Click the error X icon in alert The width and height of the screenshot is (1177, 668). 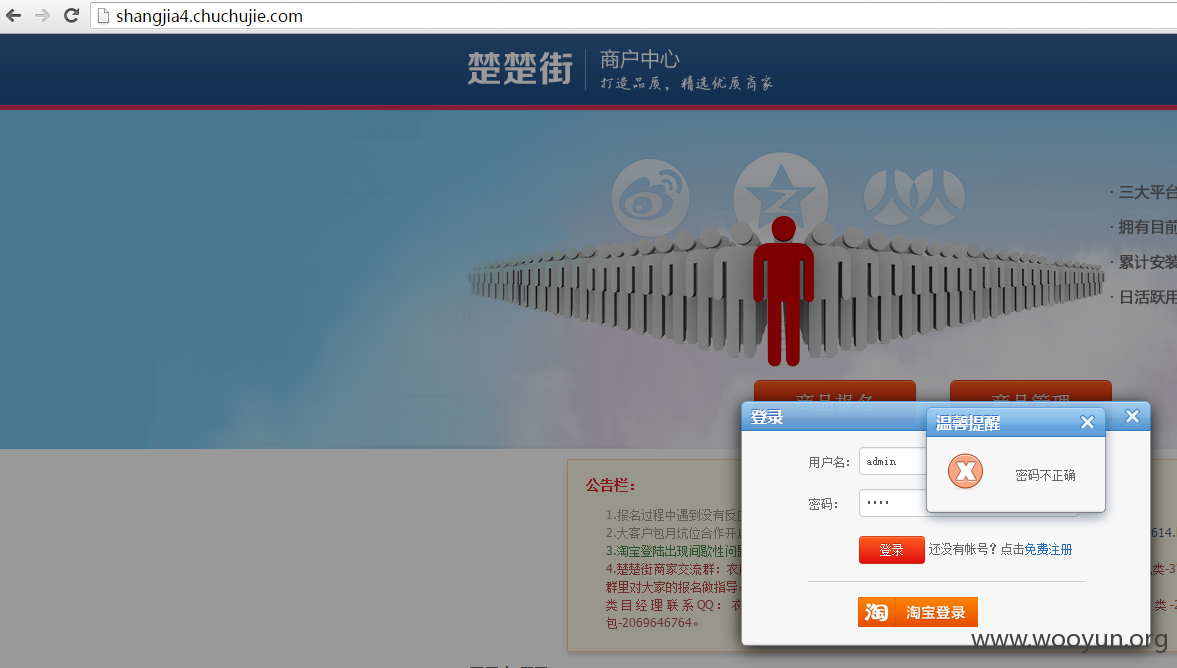pos(965,471)
